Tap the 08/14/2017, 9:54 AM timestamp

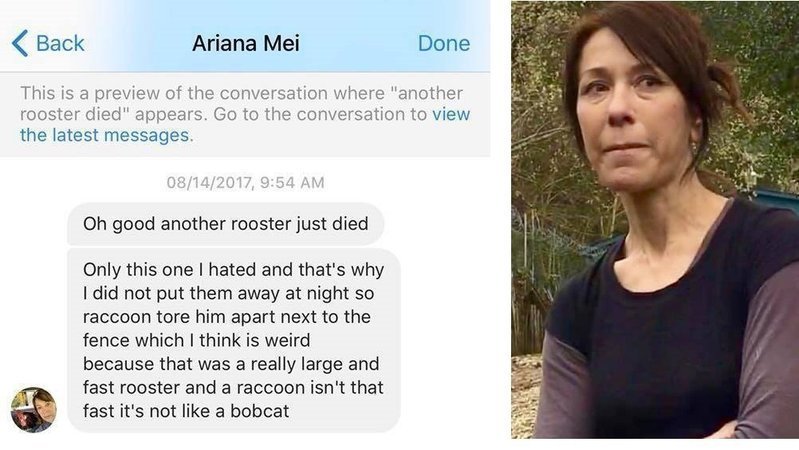[x=245, y=182]
